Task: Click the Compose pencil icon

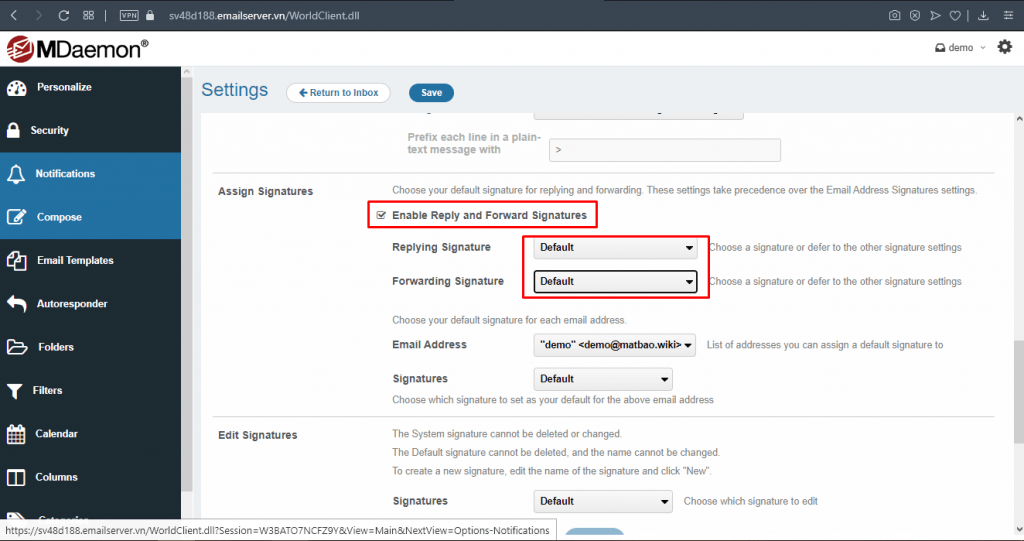Action: [x=16, y=217]
